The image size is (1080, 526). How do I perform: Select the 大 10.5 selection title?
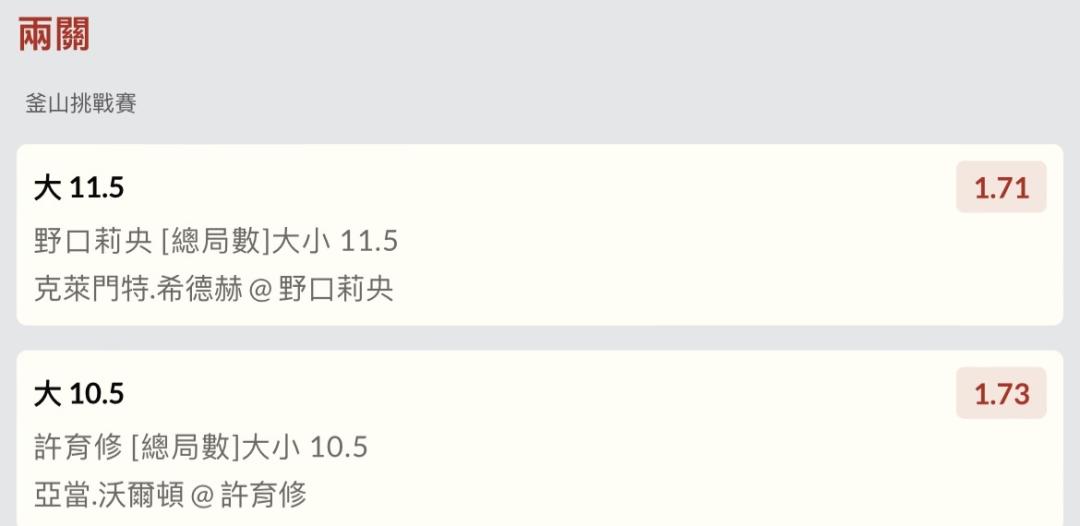[x=79, y=394]
